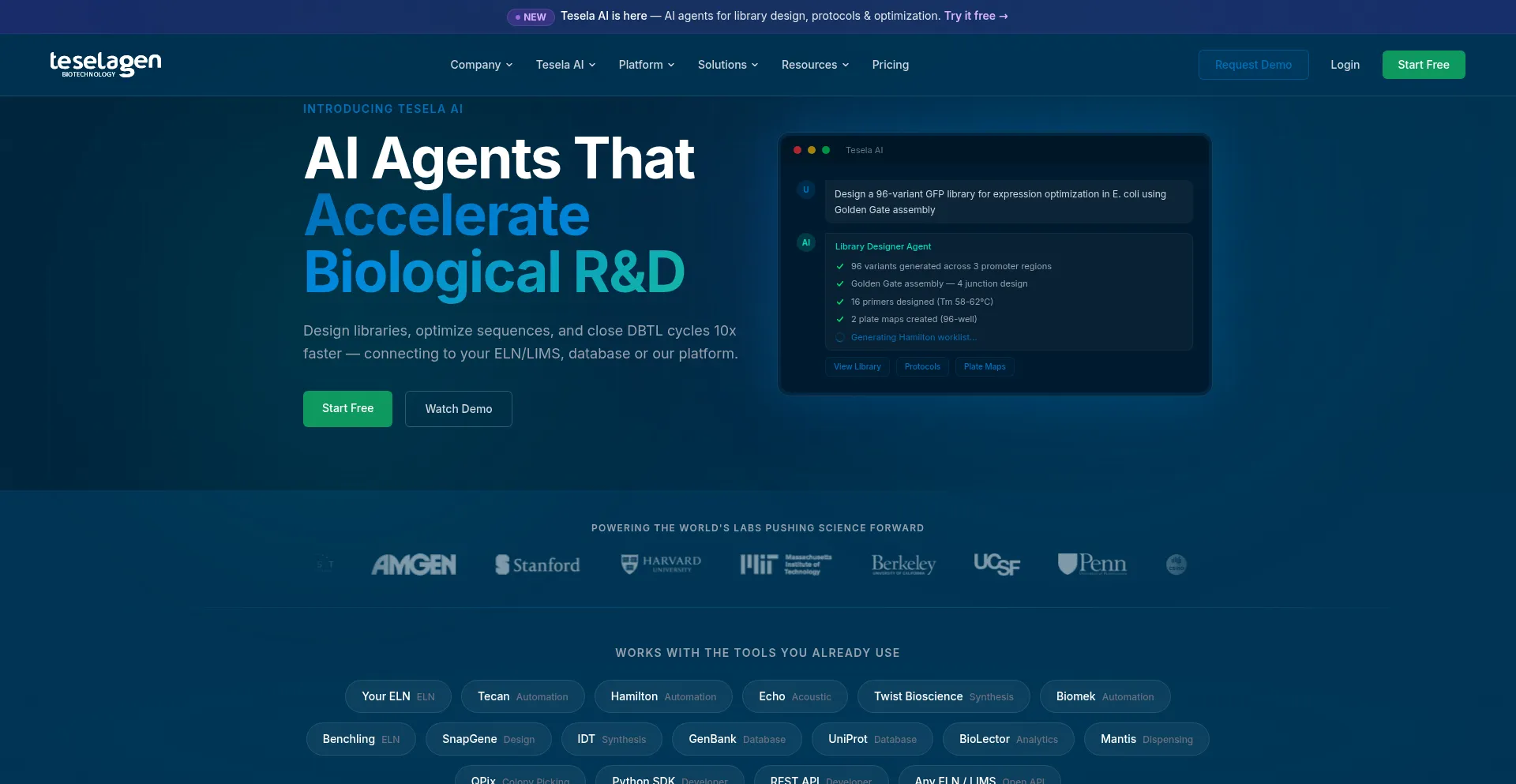Click the View Library button
Image resolution: width=1516 pixels, height=784 pixels.
(x=857, y=366)
